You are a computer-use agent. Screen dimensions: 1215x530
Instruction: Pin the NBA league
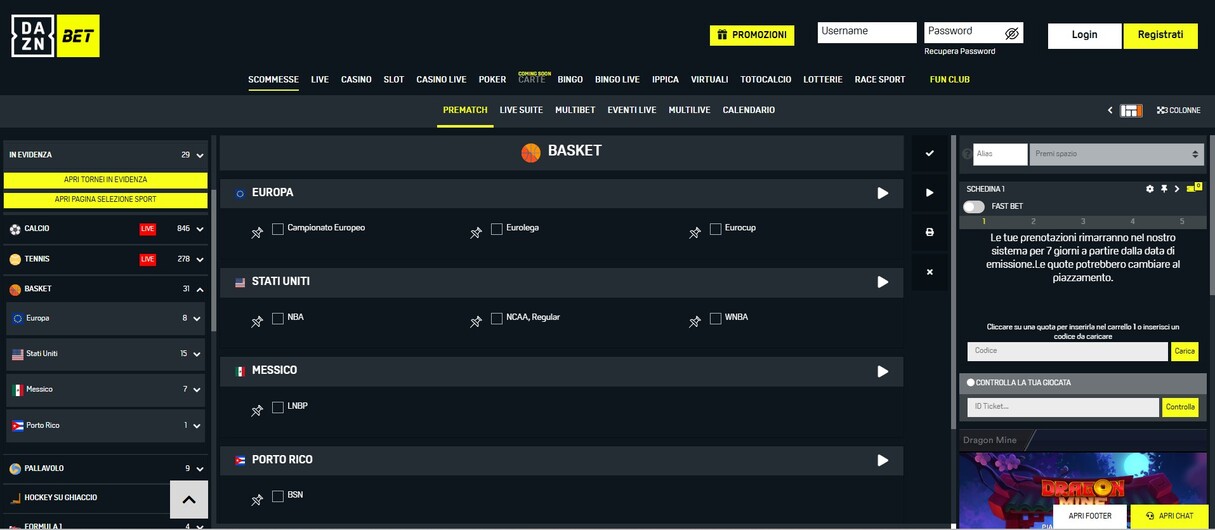pos(257,321)
